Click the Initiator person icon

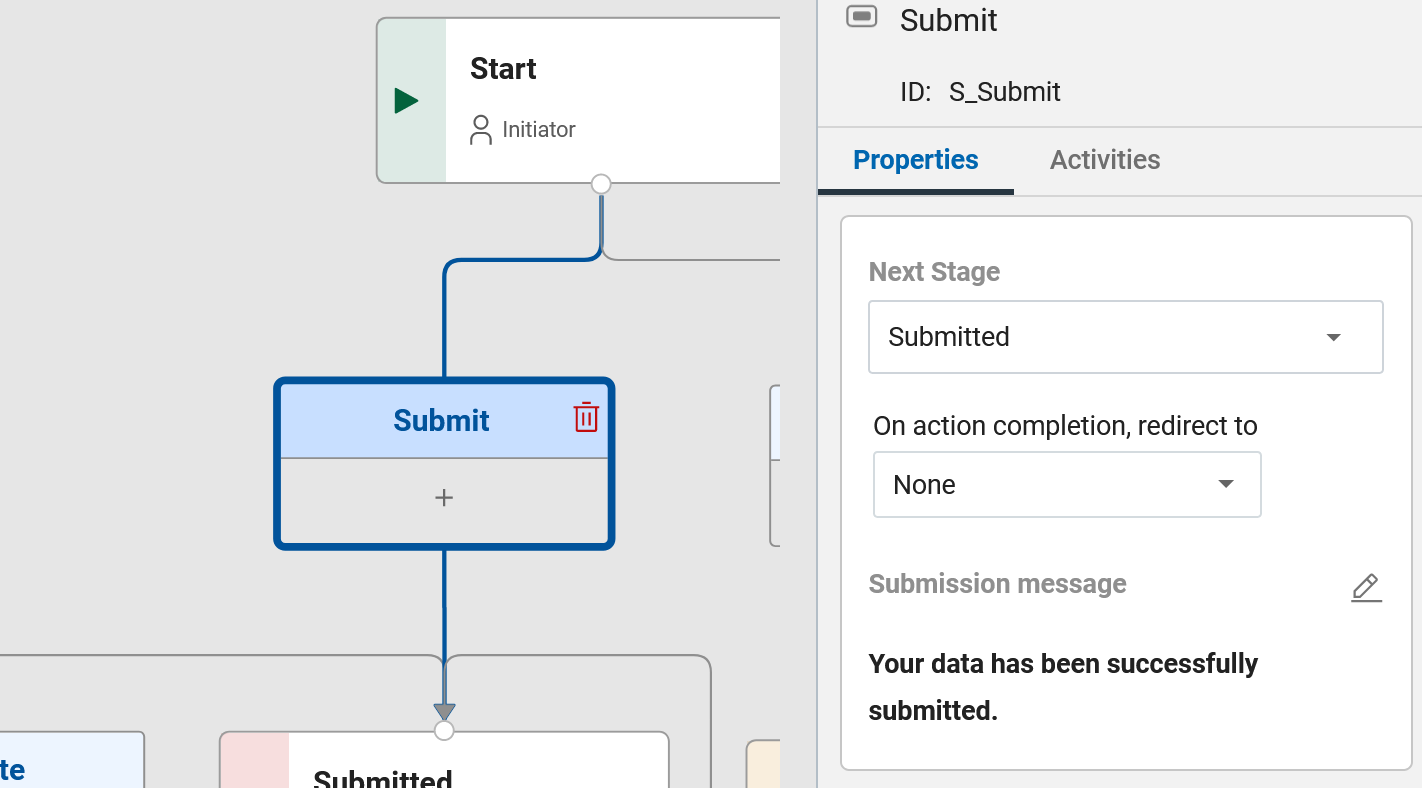[x=480, y=129]
